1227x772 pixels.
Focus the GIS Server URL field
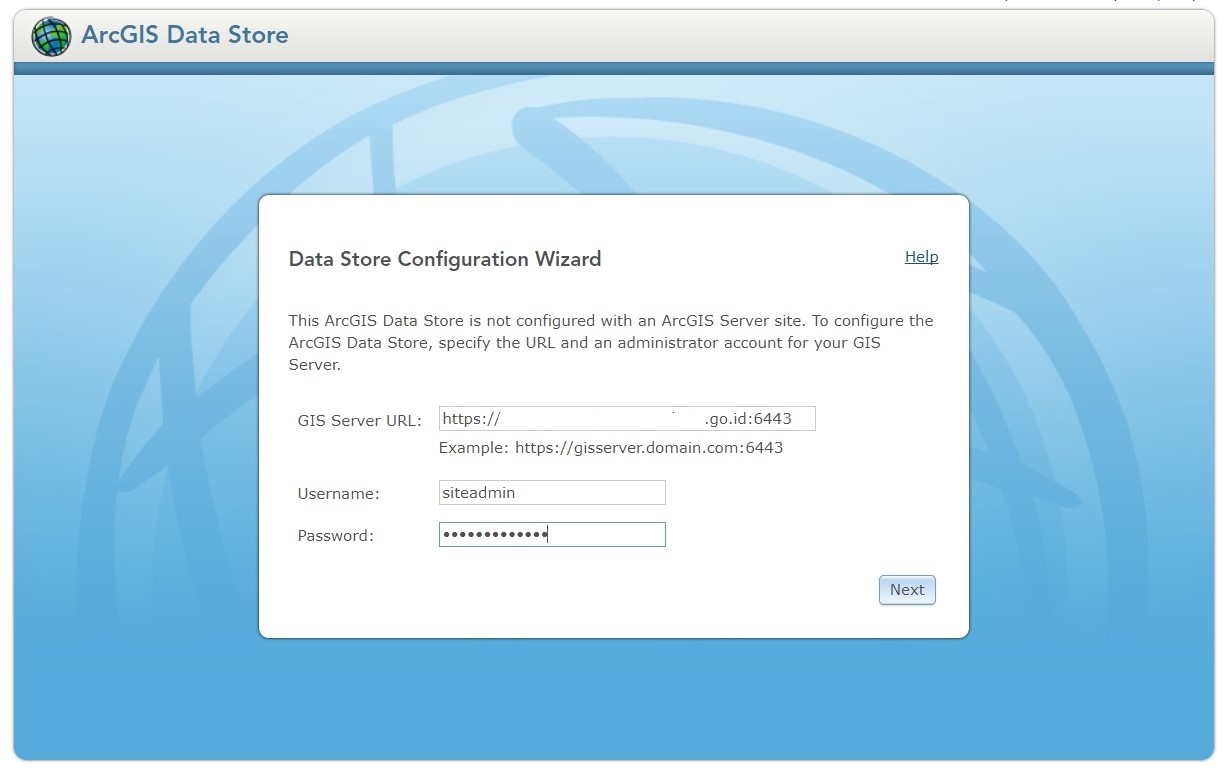click(x=627, y=418)
